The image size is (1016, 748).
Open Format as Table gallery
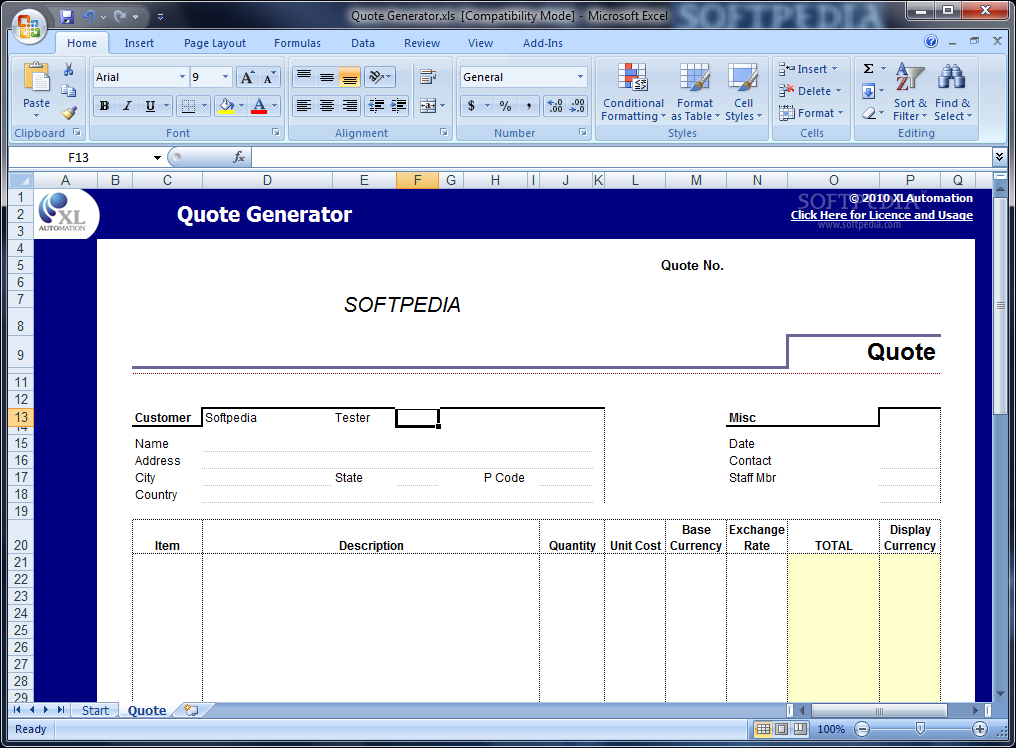click(x=695, y=92)
